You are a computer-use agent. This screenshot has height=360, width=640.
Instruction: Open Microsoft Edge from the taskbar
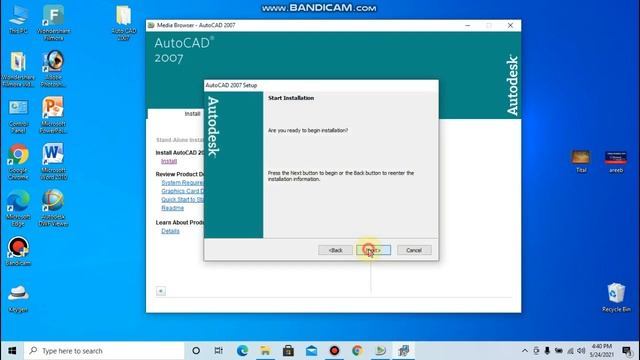click(x=242, y=351)
